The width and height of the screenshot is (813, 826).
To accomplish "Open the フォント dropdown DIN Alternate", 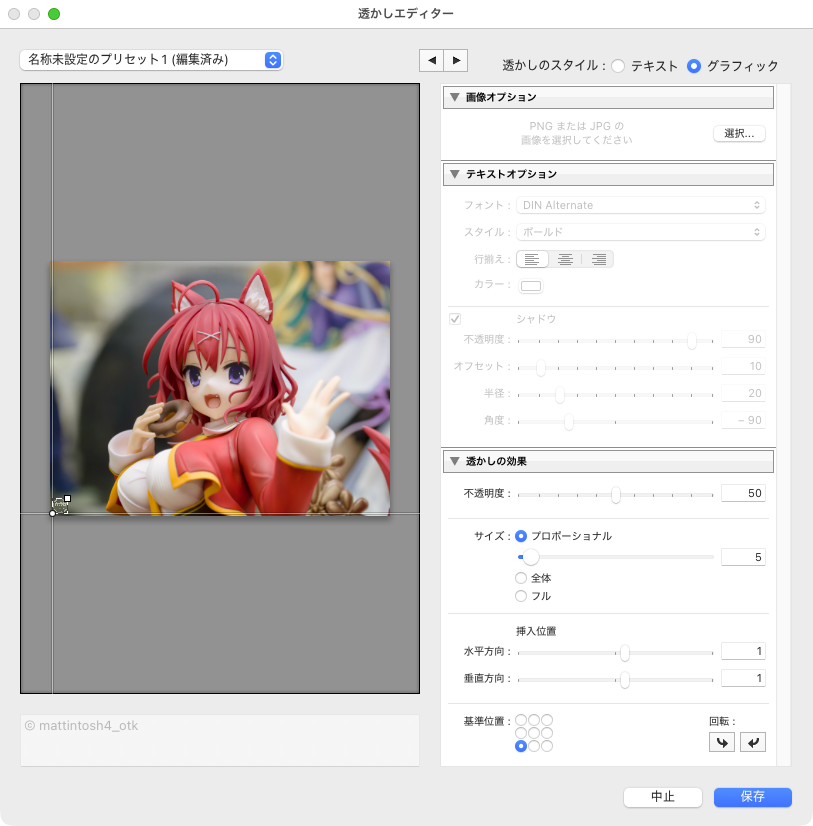I will tap(641, 205).
